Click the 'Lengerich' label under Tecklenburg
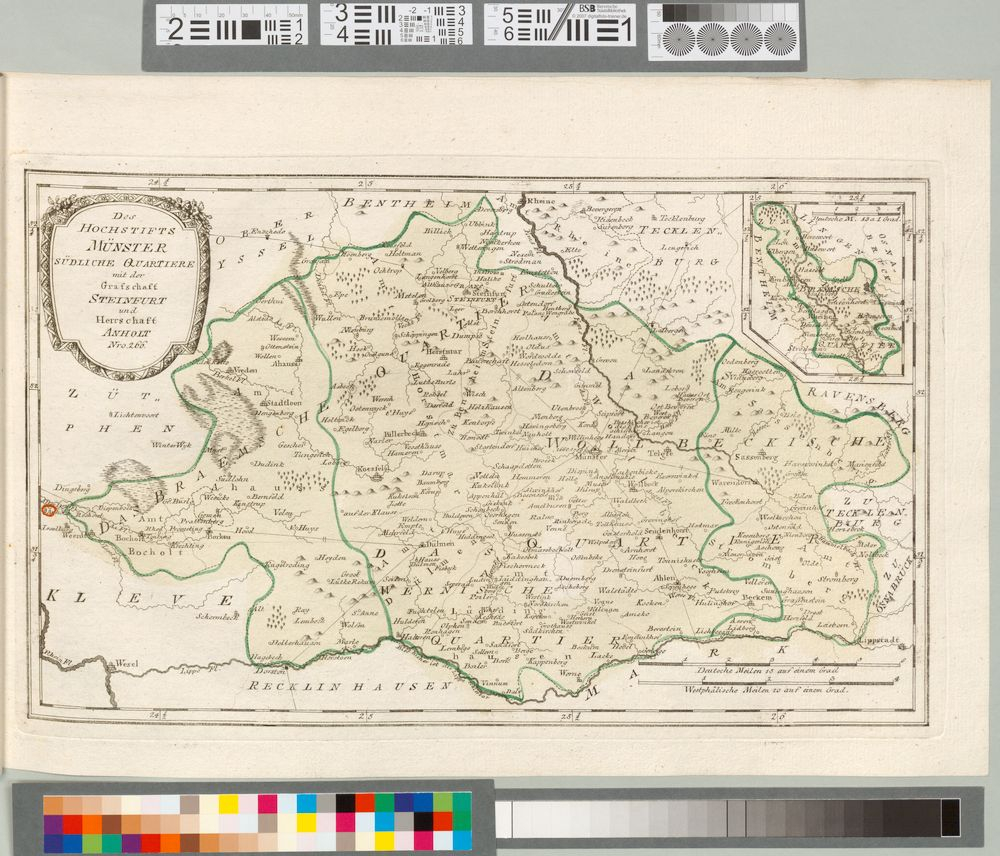The height and width of the screenshot is (856, 1000). [x=680, y=246]
